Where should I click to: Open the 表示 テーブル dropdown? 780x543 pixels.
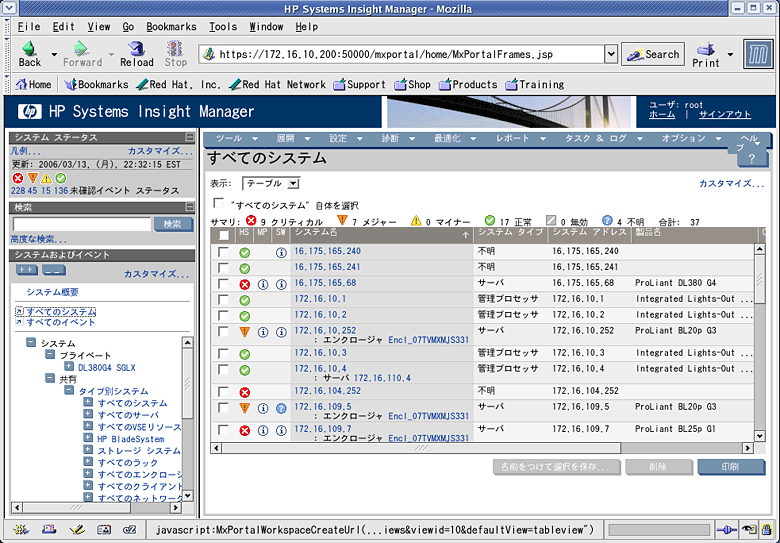coord(271,183)
